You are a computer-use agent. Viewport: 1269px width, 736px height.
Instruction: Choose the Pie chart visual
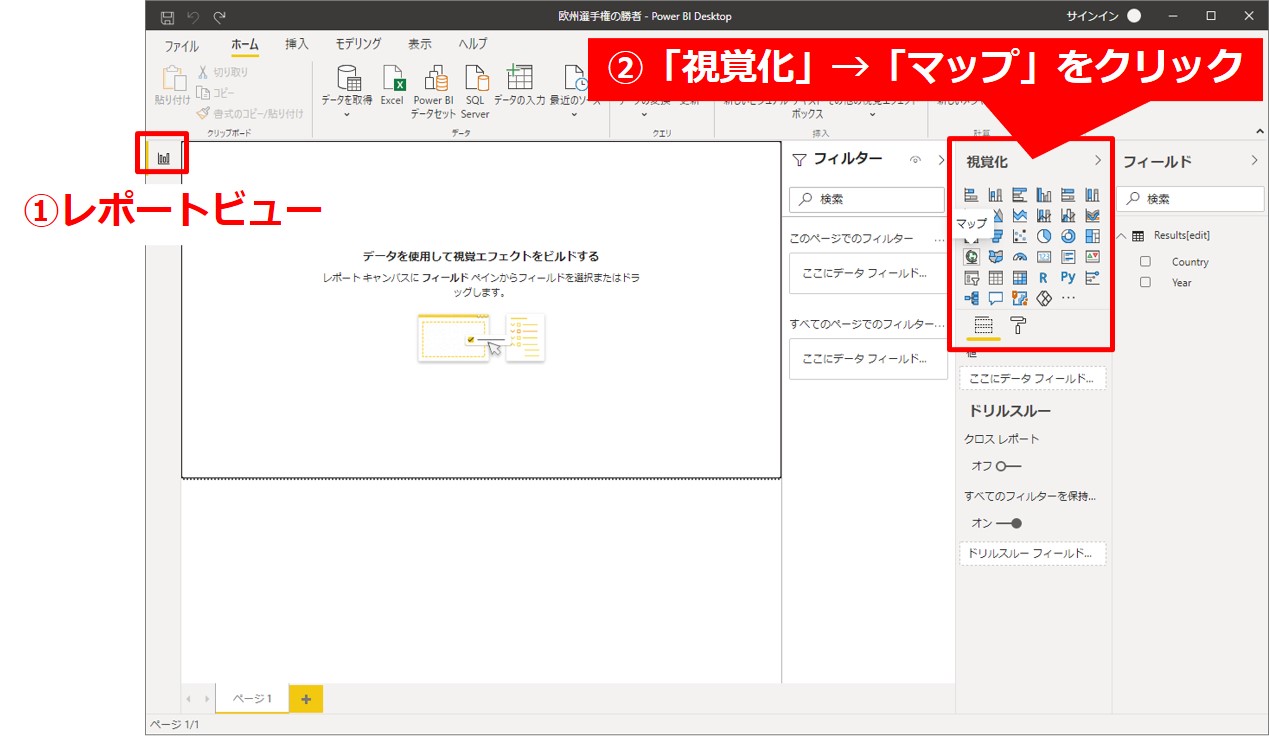point(1044,237)
